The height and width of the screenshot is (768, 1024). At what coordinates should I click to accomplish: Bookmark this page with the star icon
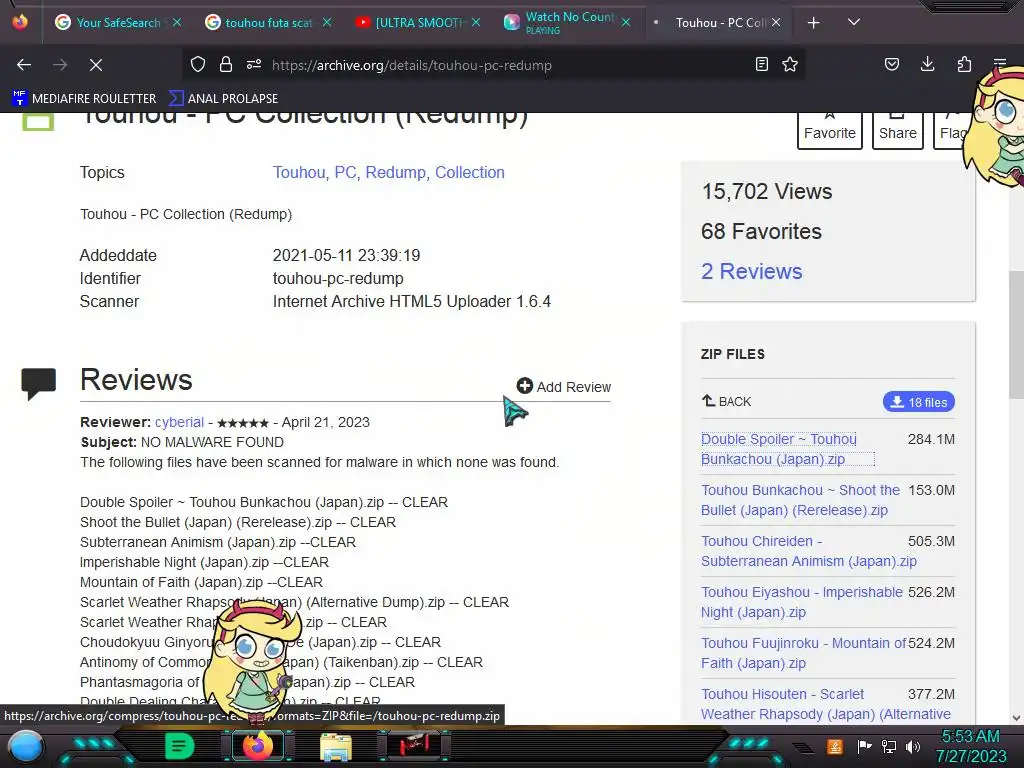[790, 64]
